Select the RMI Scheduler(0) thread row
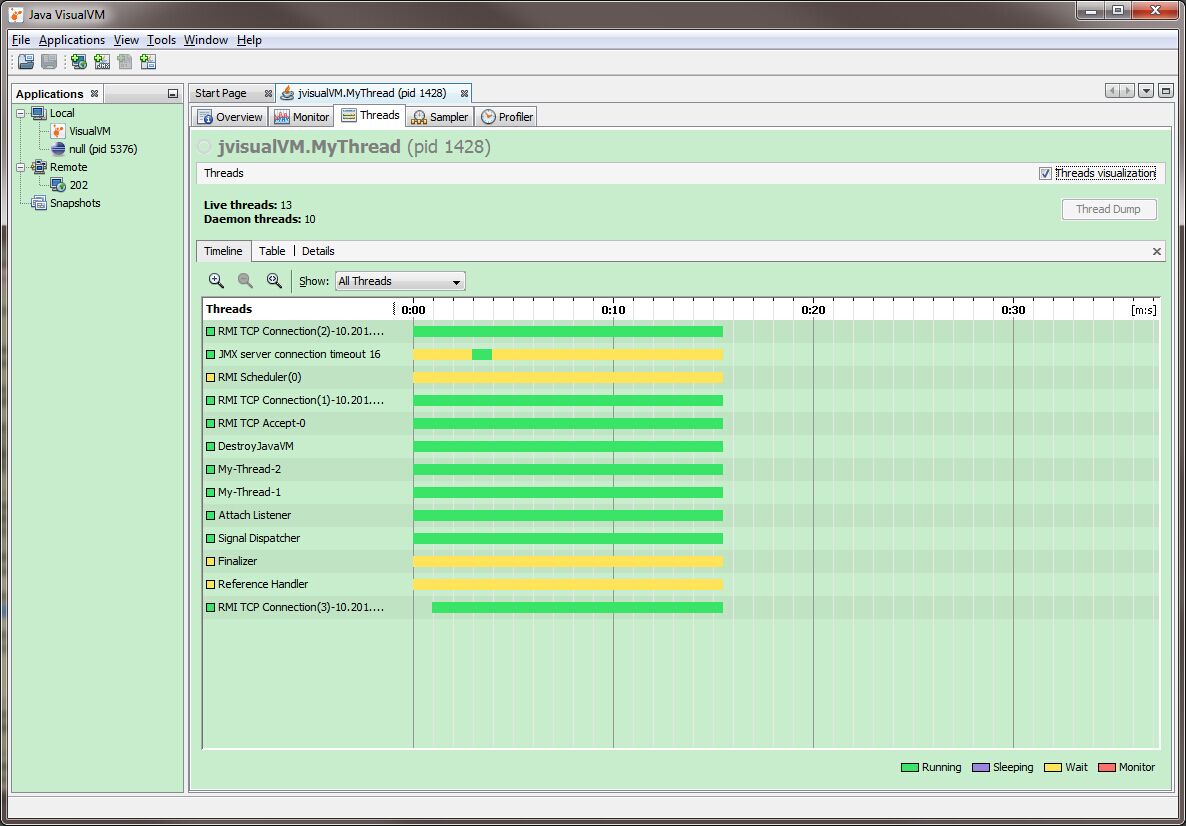The height and width of the screenshot is (826, 1186). pos(681,377)
